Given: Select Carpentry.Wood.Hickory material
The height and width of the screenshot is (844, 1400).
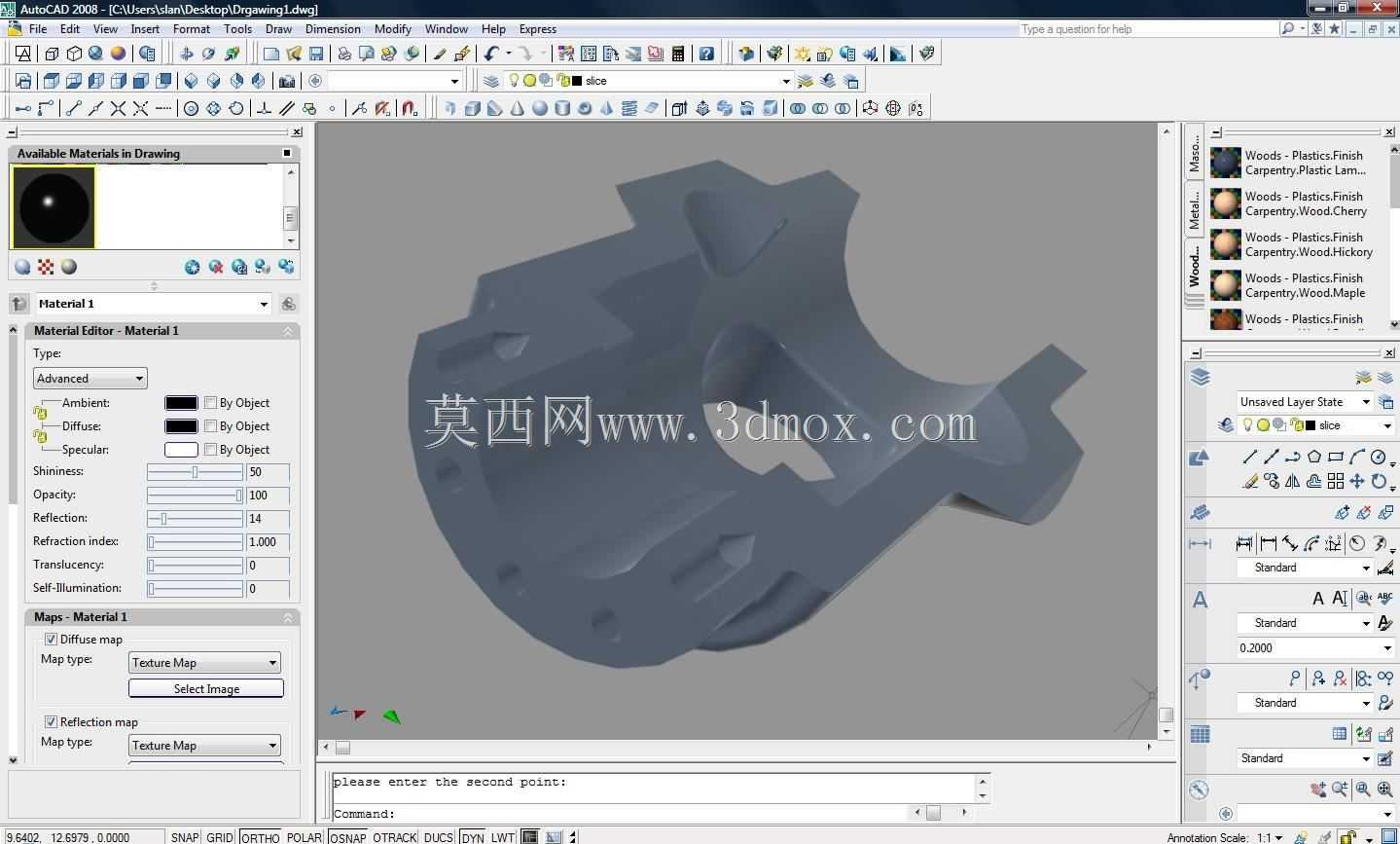Looking at the screenshot, I should click(x=1290, y=244).
